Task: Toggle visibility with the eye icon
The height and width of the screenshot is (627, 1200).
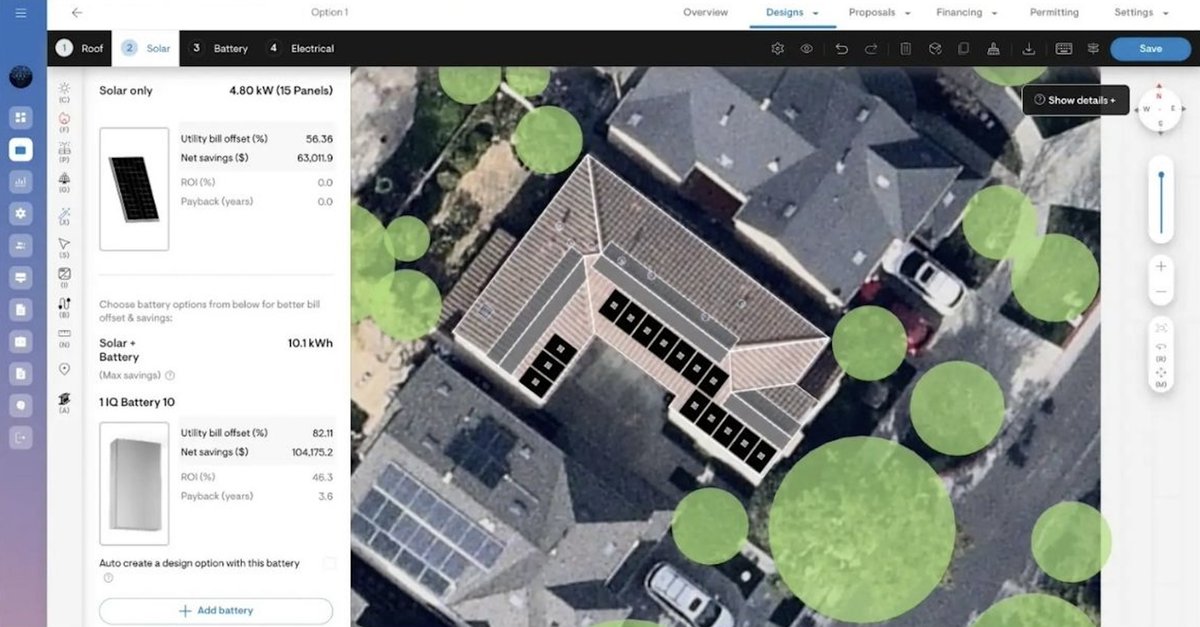Action: 806,48
